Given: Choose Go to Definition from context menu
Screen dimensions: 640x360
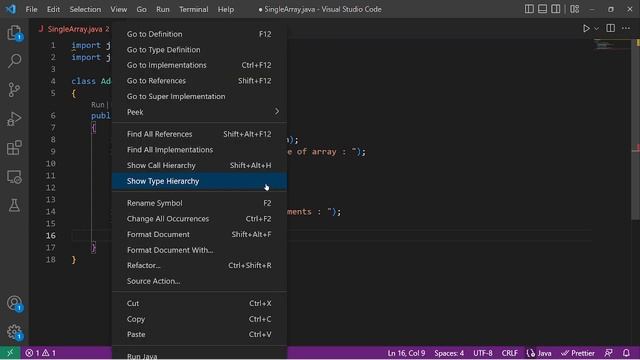Looking at the screenshot, I should click(199, 34).
